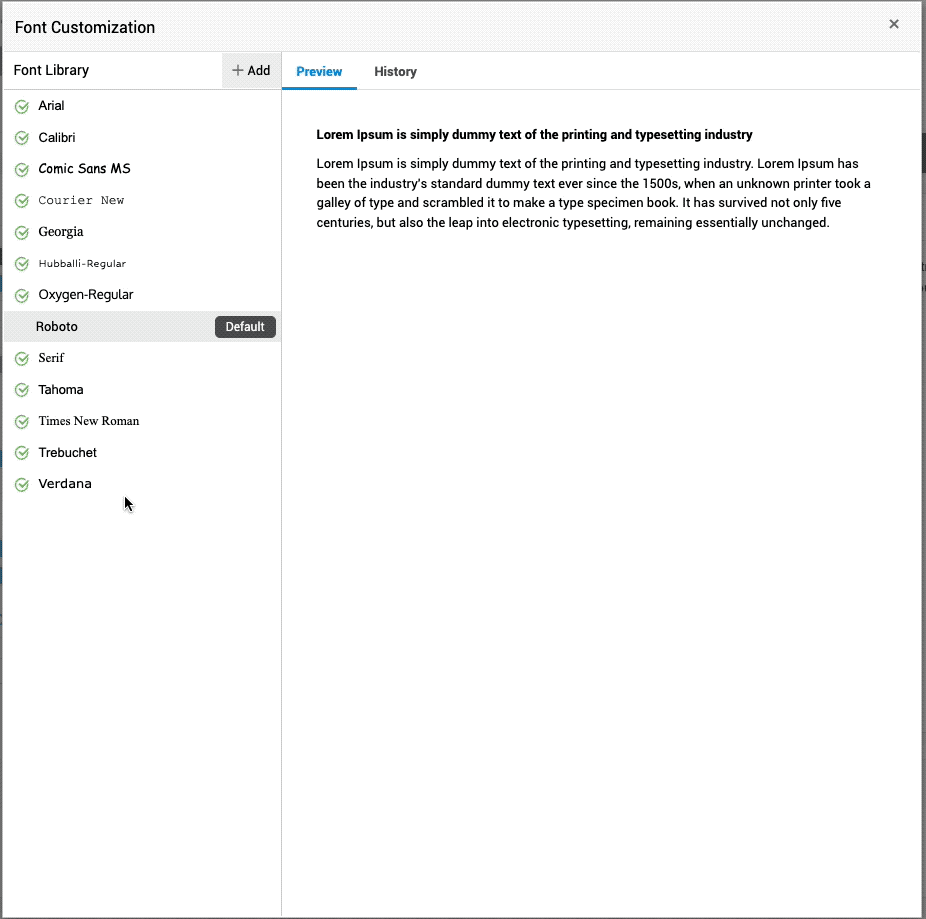Select the Serif font name

51,358
